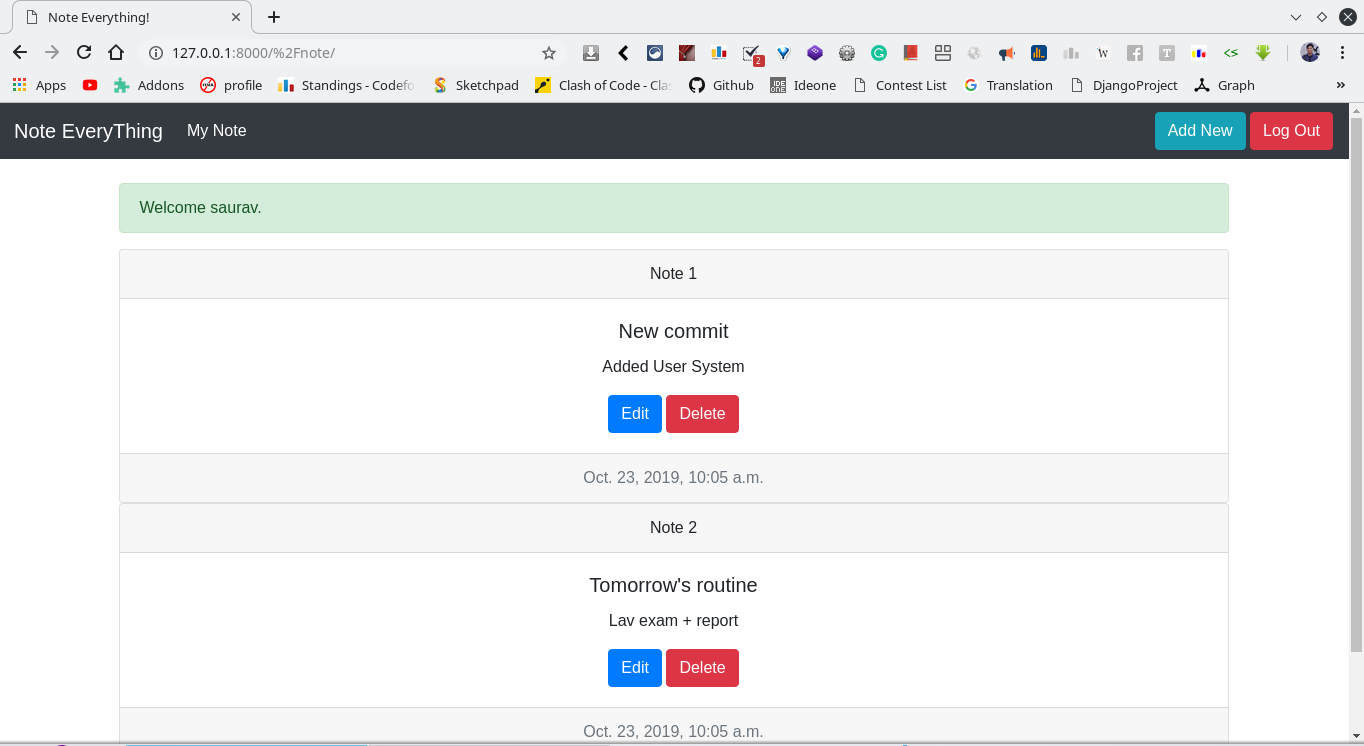Go to the browser home page icon

pos(116,53)
